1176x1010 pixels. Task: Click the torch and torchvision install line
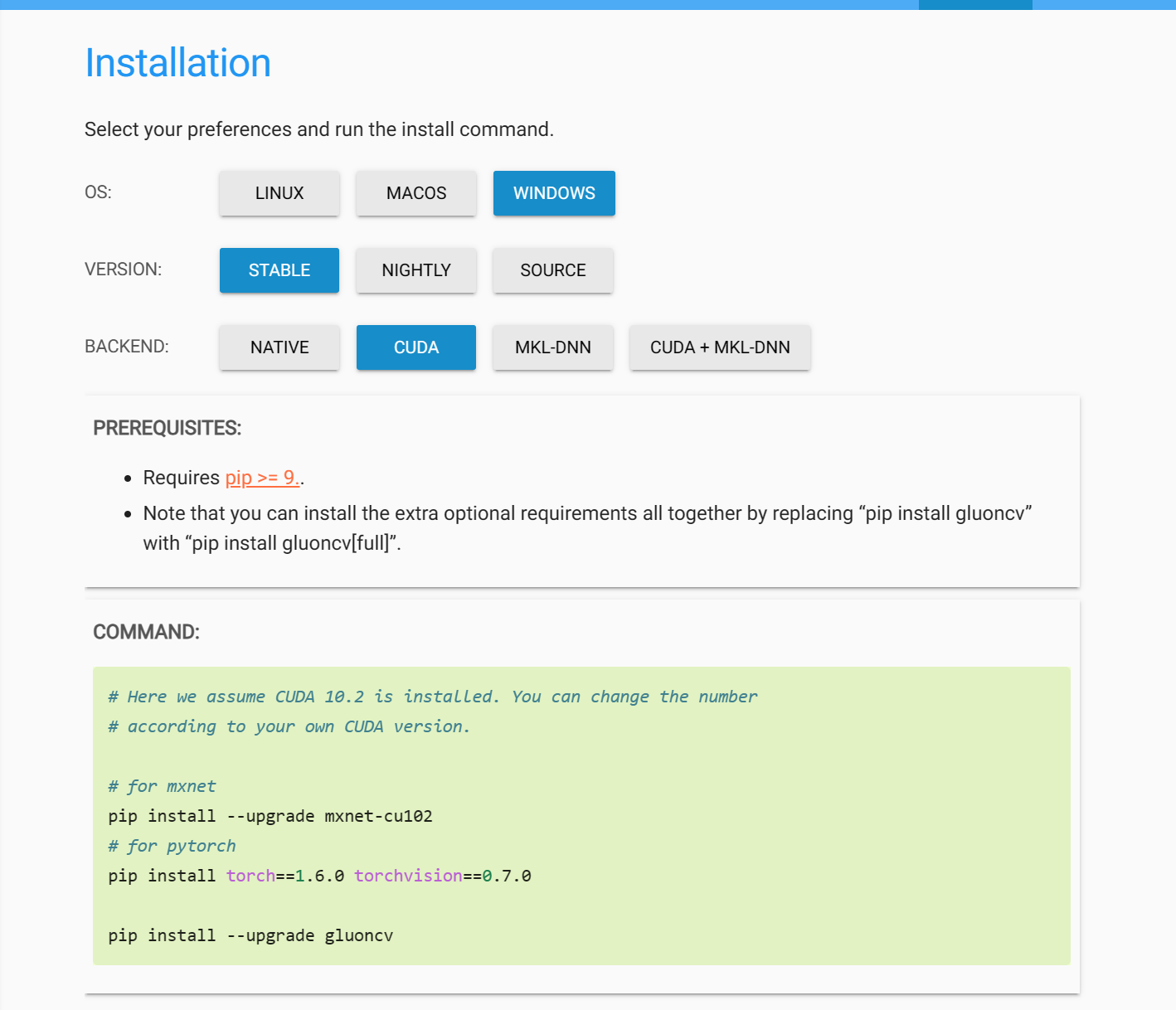[319, 876]
